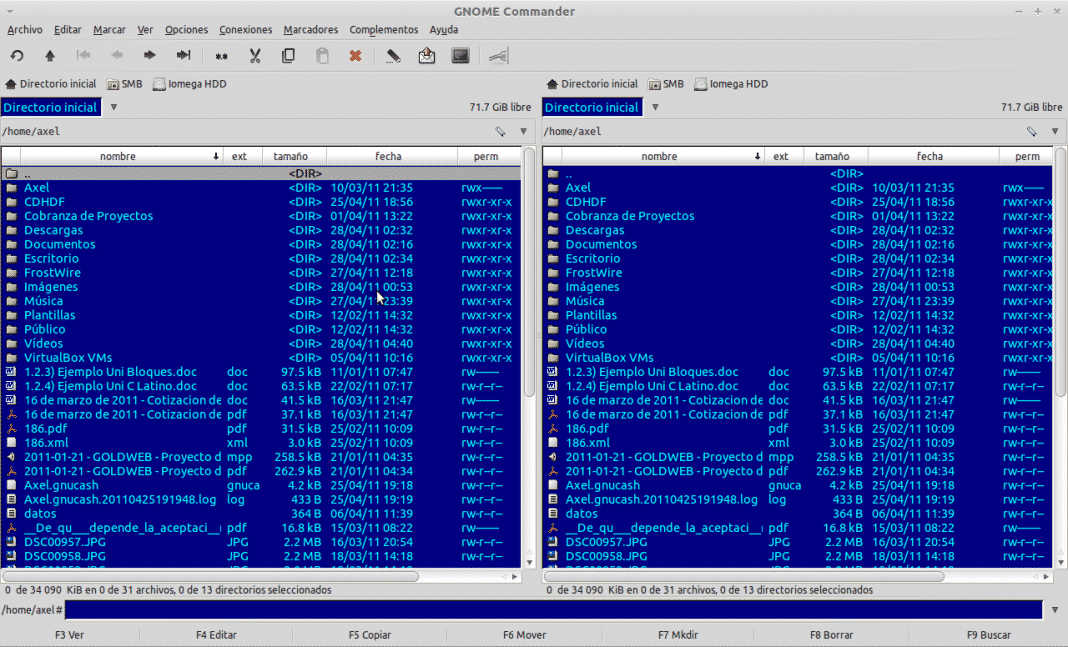1068x647 pixels.
Task: Select 186.xml in the left pane
Action: point(261,443)
